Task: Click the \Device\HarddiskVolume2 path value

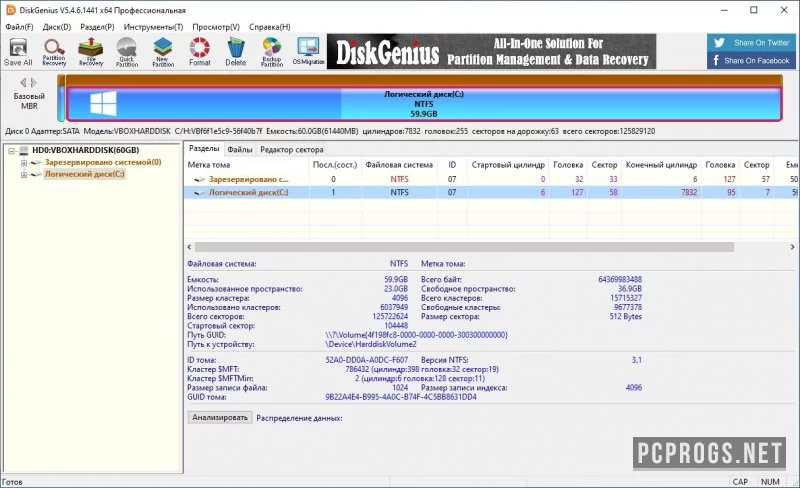Action: [371, 344]
